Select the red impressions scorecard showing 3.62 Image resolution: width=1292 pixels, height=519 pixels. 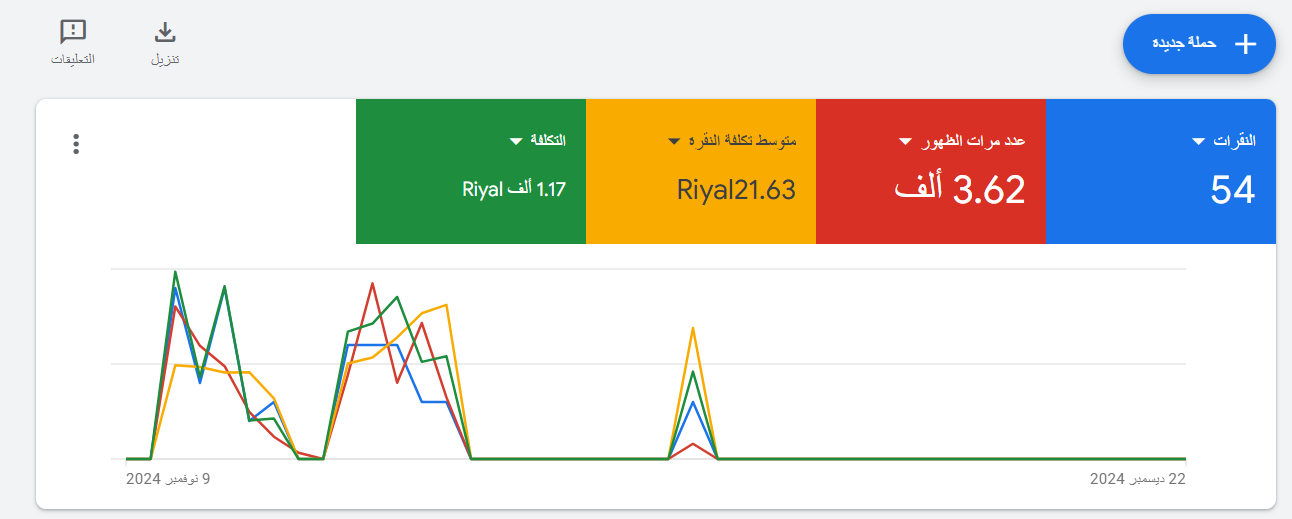point(931,171)
